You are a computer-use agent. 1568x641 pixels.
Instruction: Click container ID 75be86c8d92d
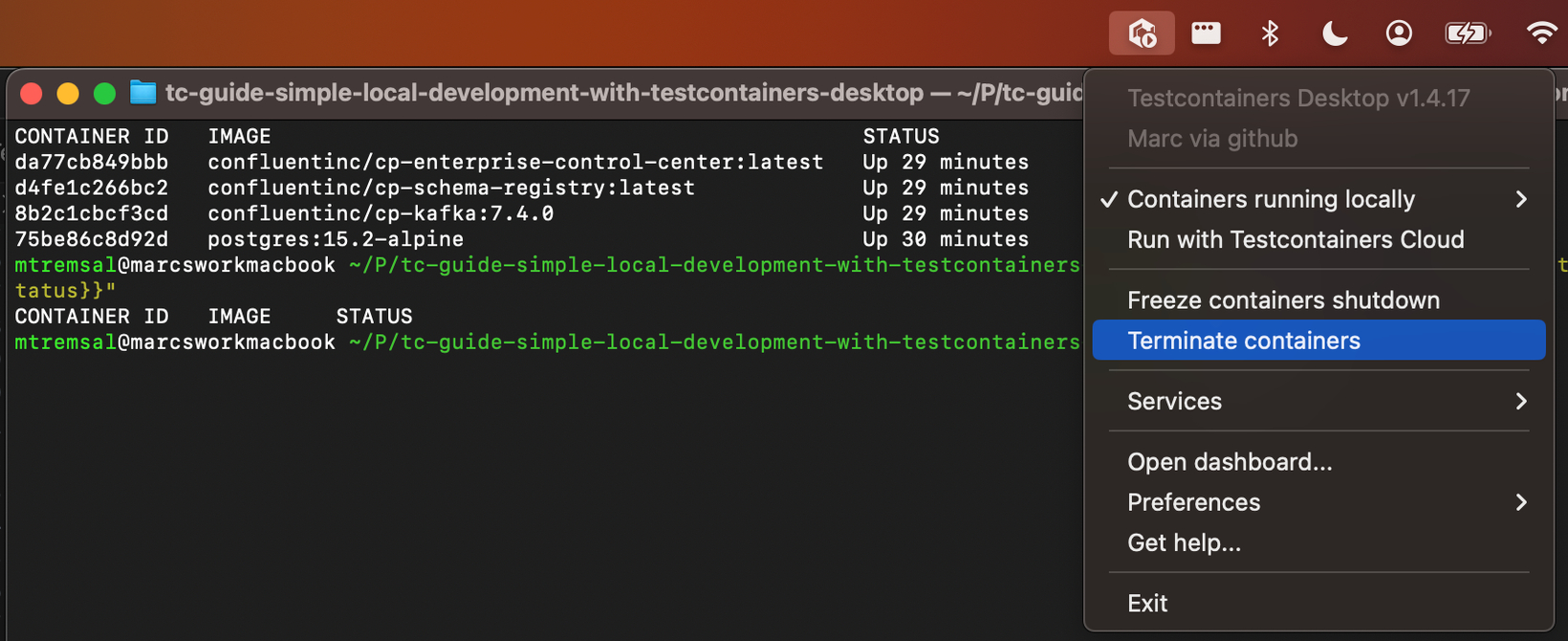click(x=92, y=239)
